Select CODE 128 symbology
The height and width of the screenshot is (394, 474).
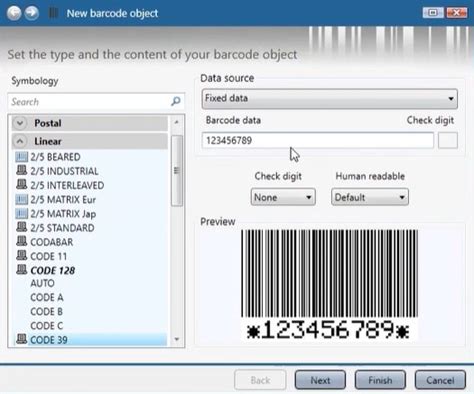coord(53,270)
